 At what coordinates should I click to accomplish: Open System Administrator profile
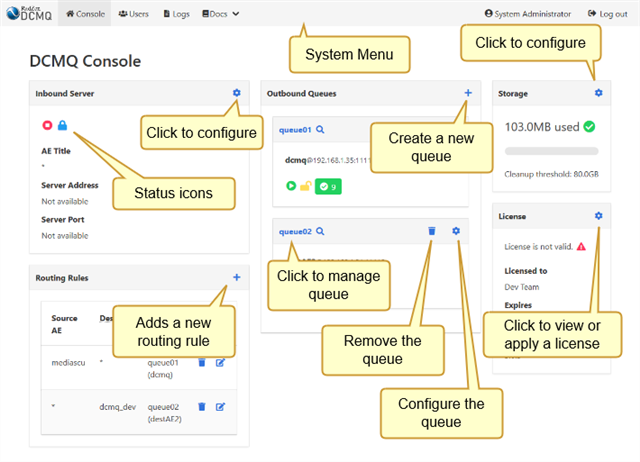[528, 14]
